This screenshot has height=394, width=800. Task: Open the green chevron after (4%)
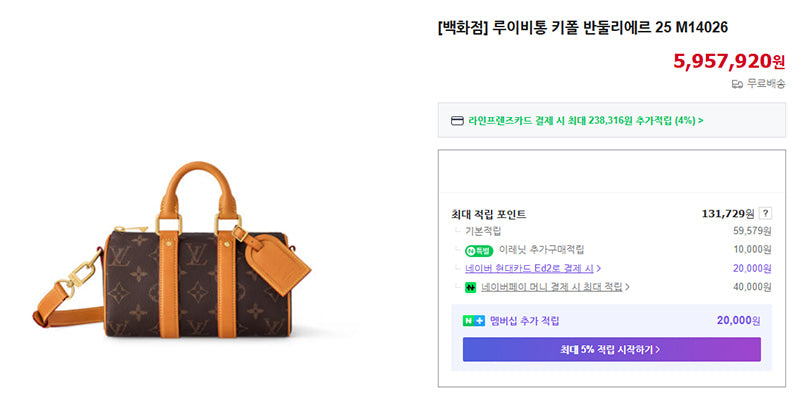[701, 121]
